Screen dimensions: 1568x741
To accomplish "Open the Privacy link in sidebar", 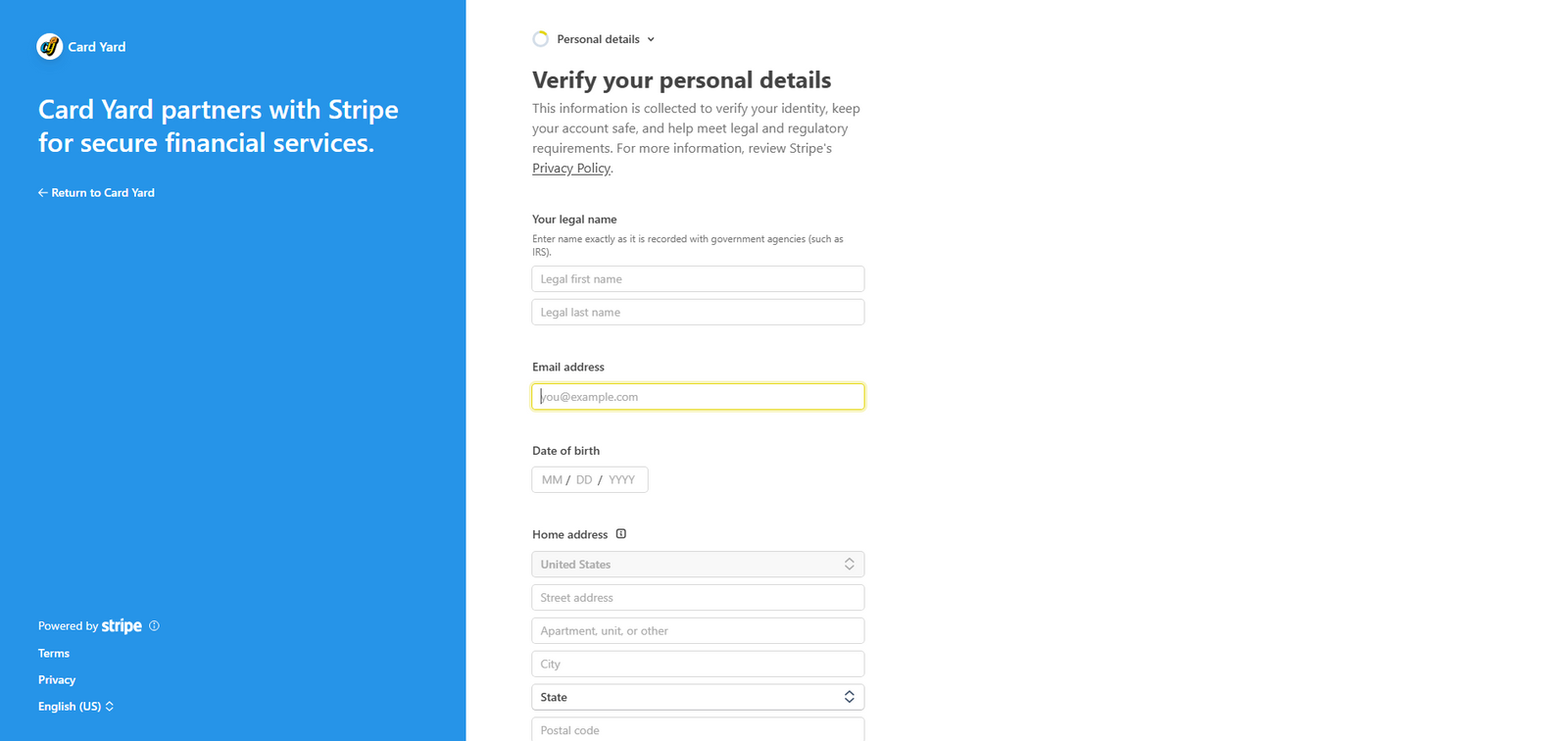I will tap(57, 679).
